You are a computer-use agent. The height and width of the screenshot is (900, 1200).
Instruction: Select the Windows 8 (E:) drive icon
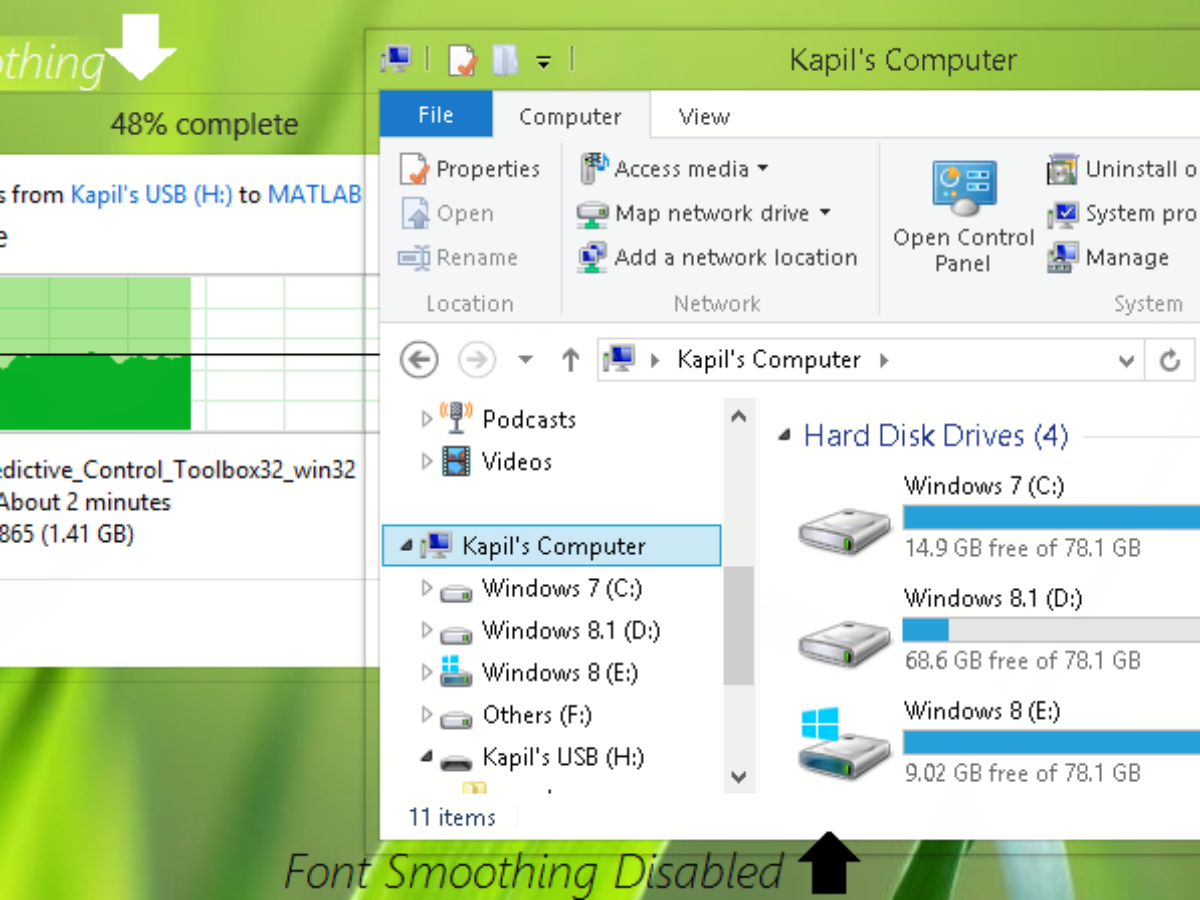pyautogui.click(x=845, y=745)
